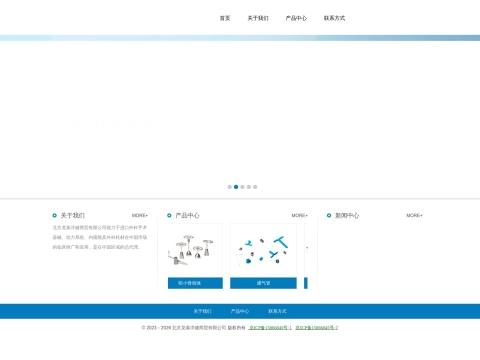Select 联系方式 in the top navigation

click(x=334, y=18)
